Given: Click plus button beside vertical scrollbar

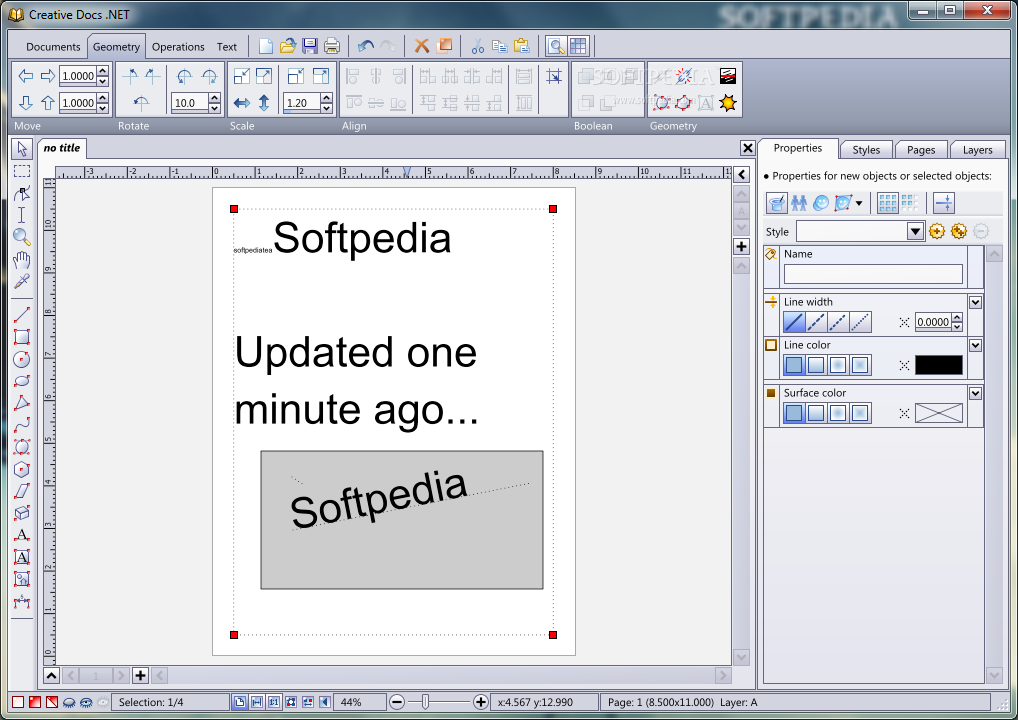Looking at the screenshot, I should point(741,246).
